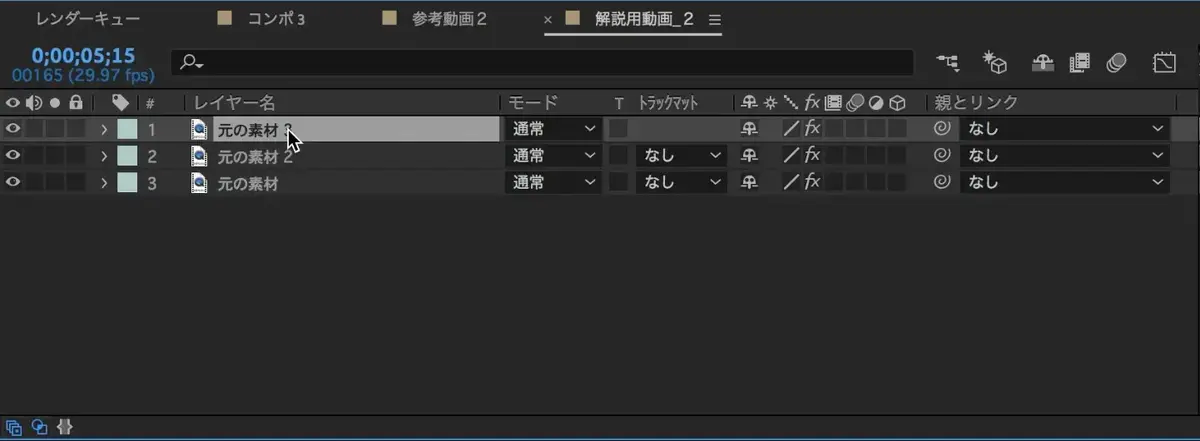Screen dimensions: 1200x441
Task: Expand properties of layer 1
Action: 103,128
